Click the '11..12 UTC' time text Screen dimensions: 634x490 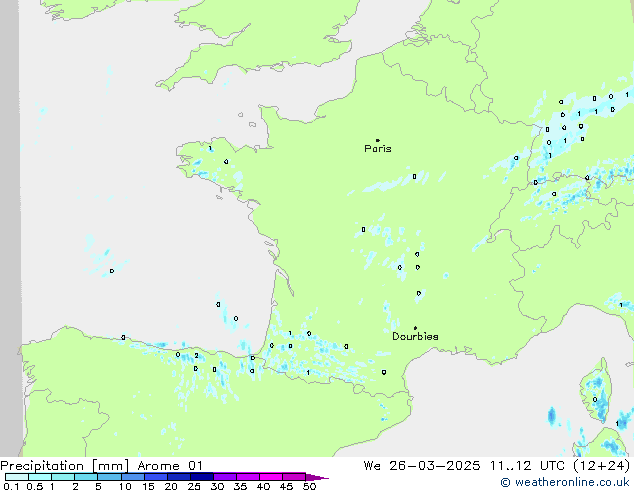coord(527,466)
